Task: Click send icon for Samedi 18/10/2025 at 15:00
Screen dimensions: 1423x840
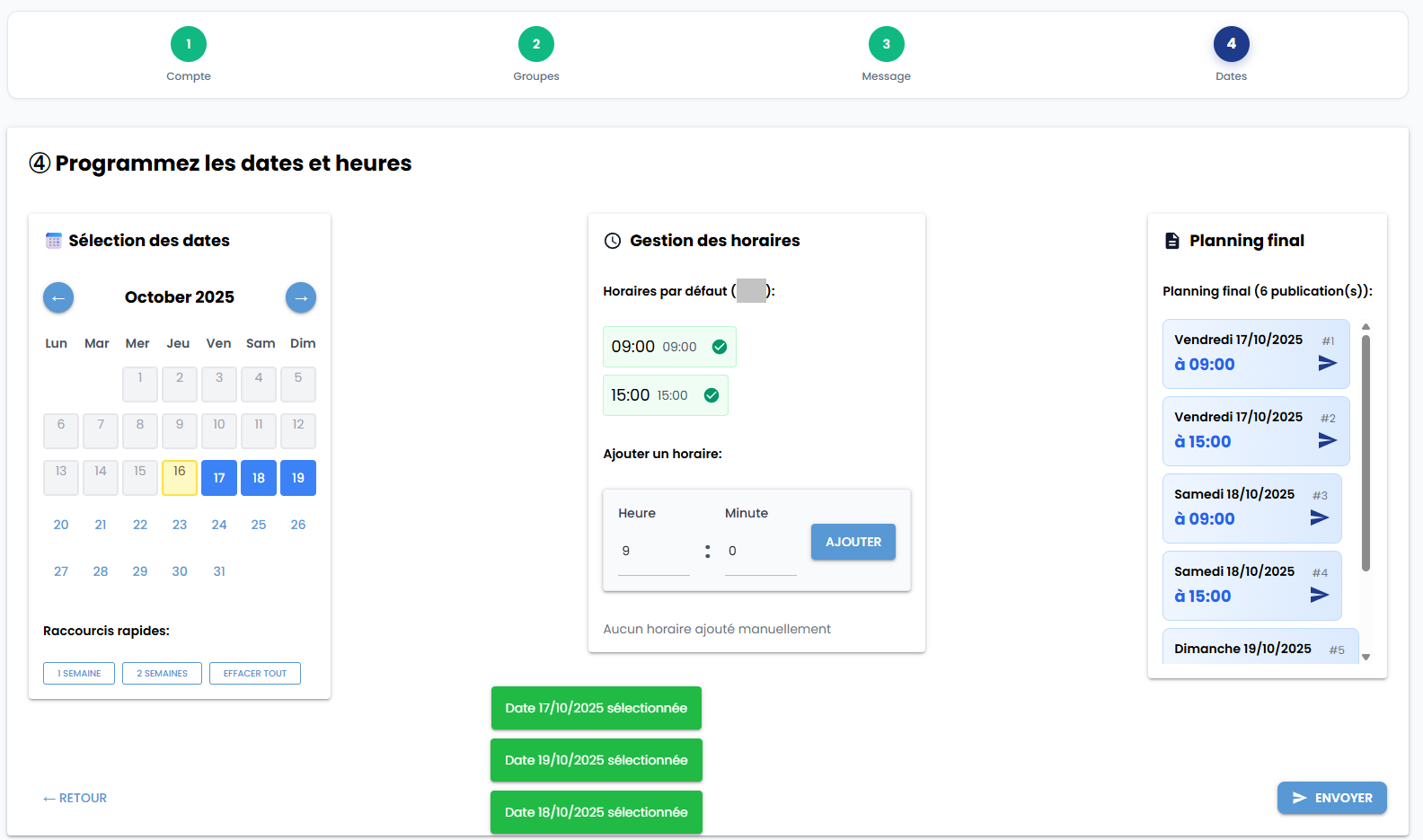Action: (1319, 595)
